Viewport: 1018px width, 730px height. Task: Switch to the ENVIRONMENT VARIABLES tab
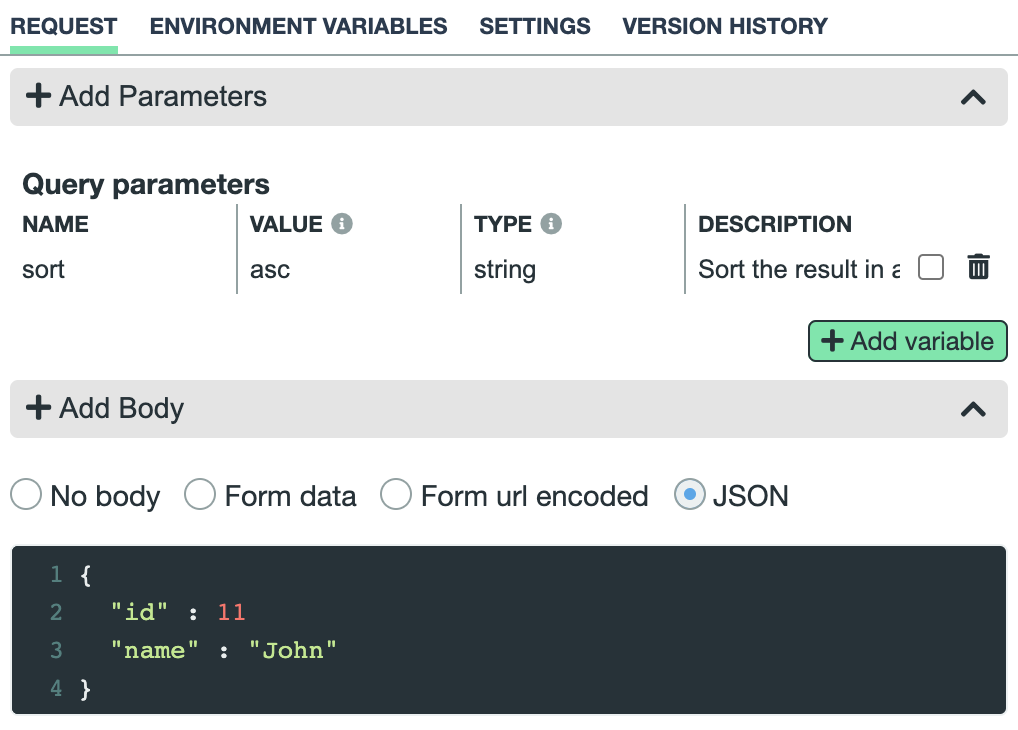pyautogui.click(x=298, y=26)
